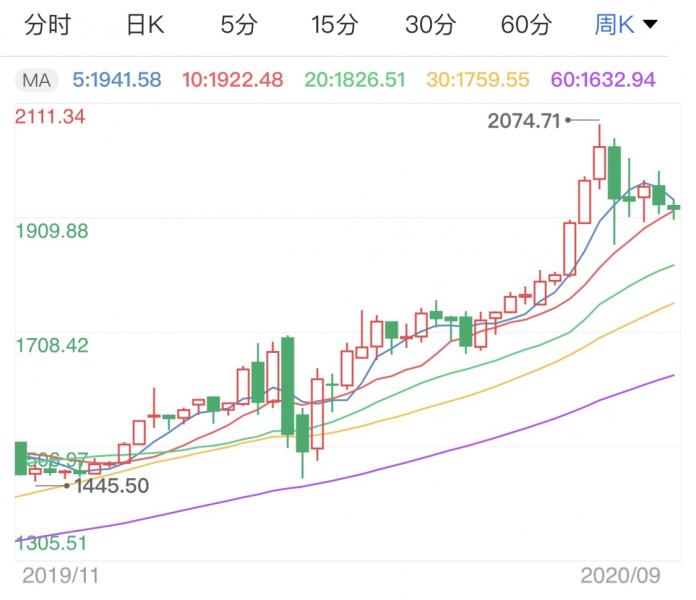Click the 2074.71 high price marker
Screen dimensions: 696x600
[524, 121]
